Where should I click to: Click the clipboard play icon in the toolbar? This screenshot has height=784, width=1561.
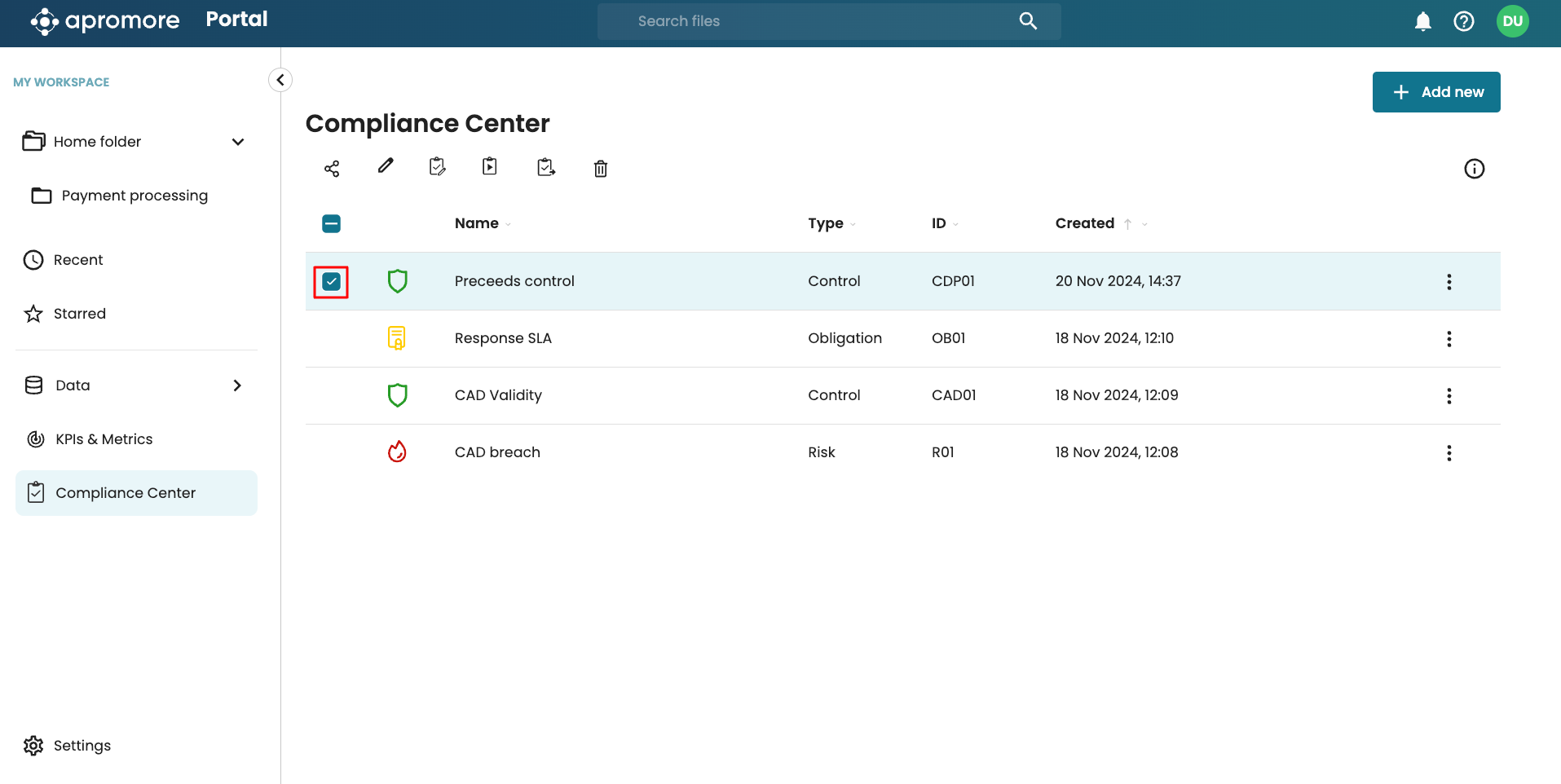tap(490, 166)
